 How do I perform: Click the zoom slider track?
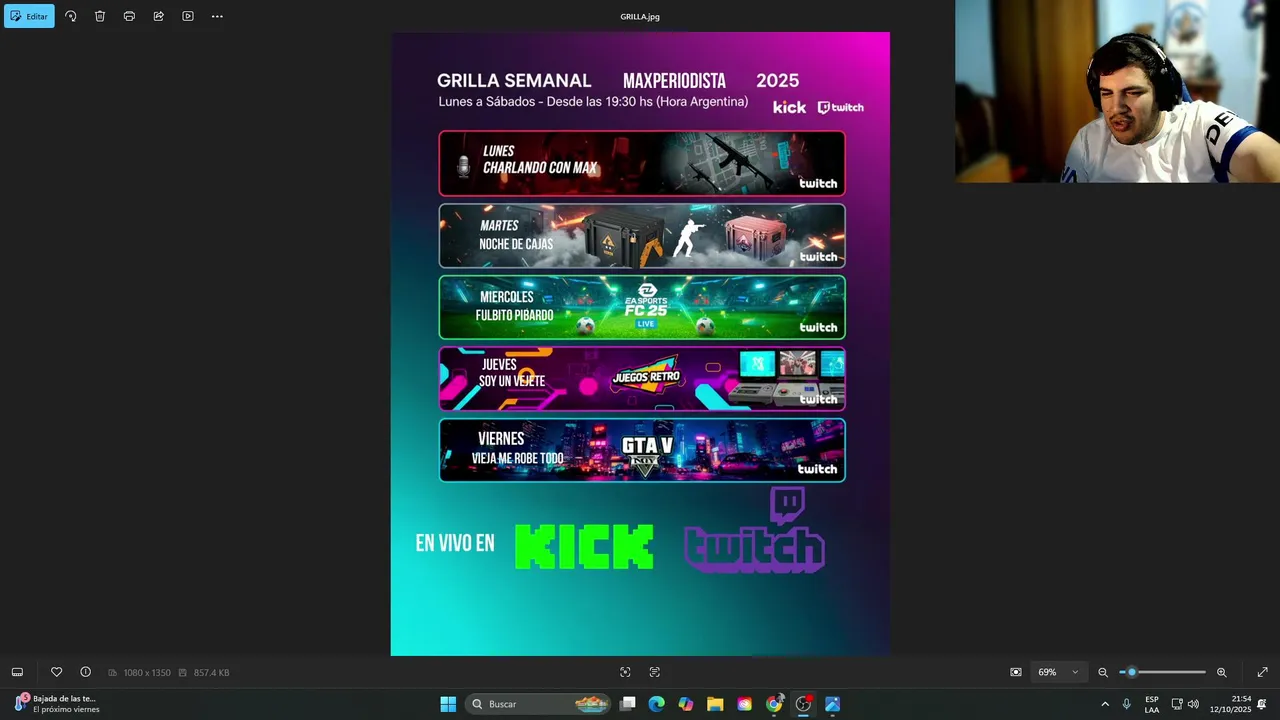pyautogui.click(x=1163, y=672)
